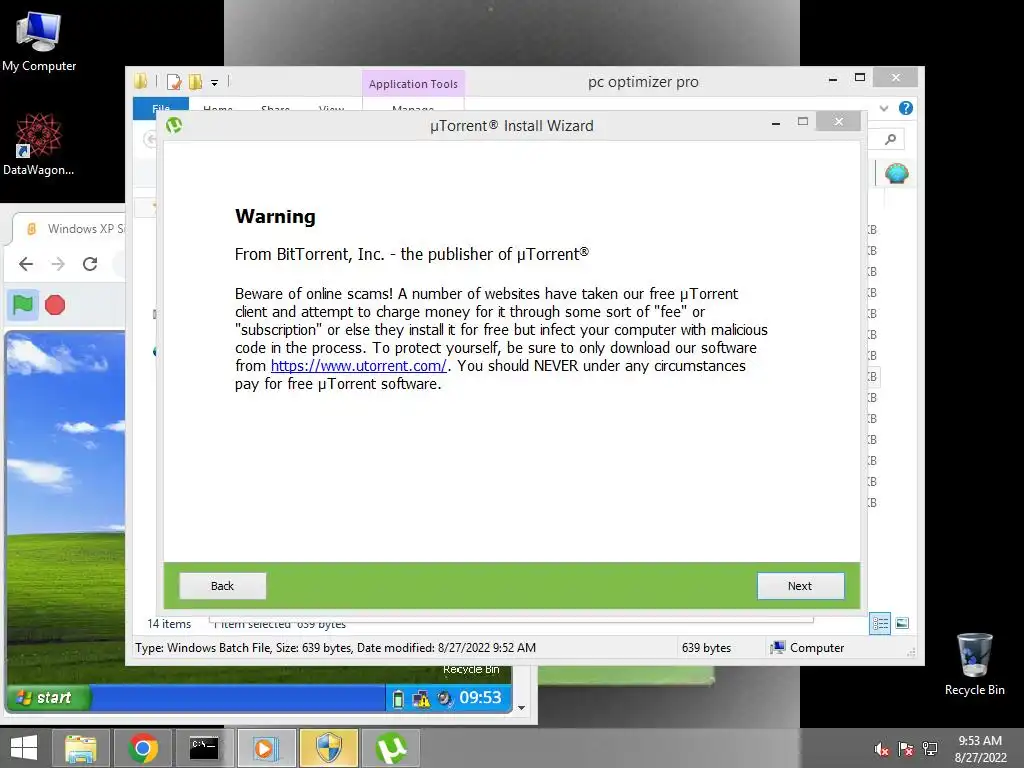Go Back in the µTorrent Install Wizard
Viewport: 1024px width, 768px height.
222,586
